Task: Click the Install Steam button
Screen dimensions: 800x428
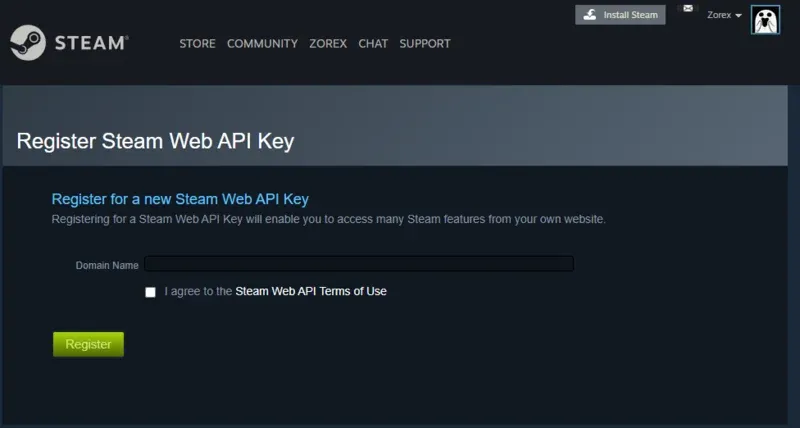Action: point(620,15)
